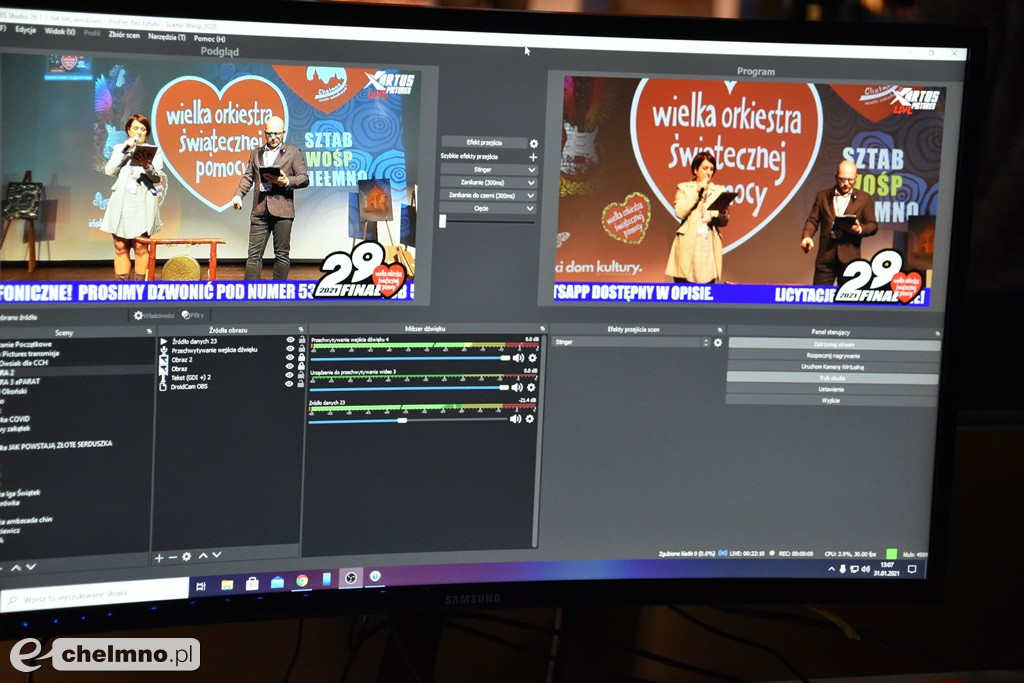
Task: Toggle visibility of Obraz 2 source
Action: pyautogui.click(x=290, y=359)
